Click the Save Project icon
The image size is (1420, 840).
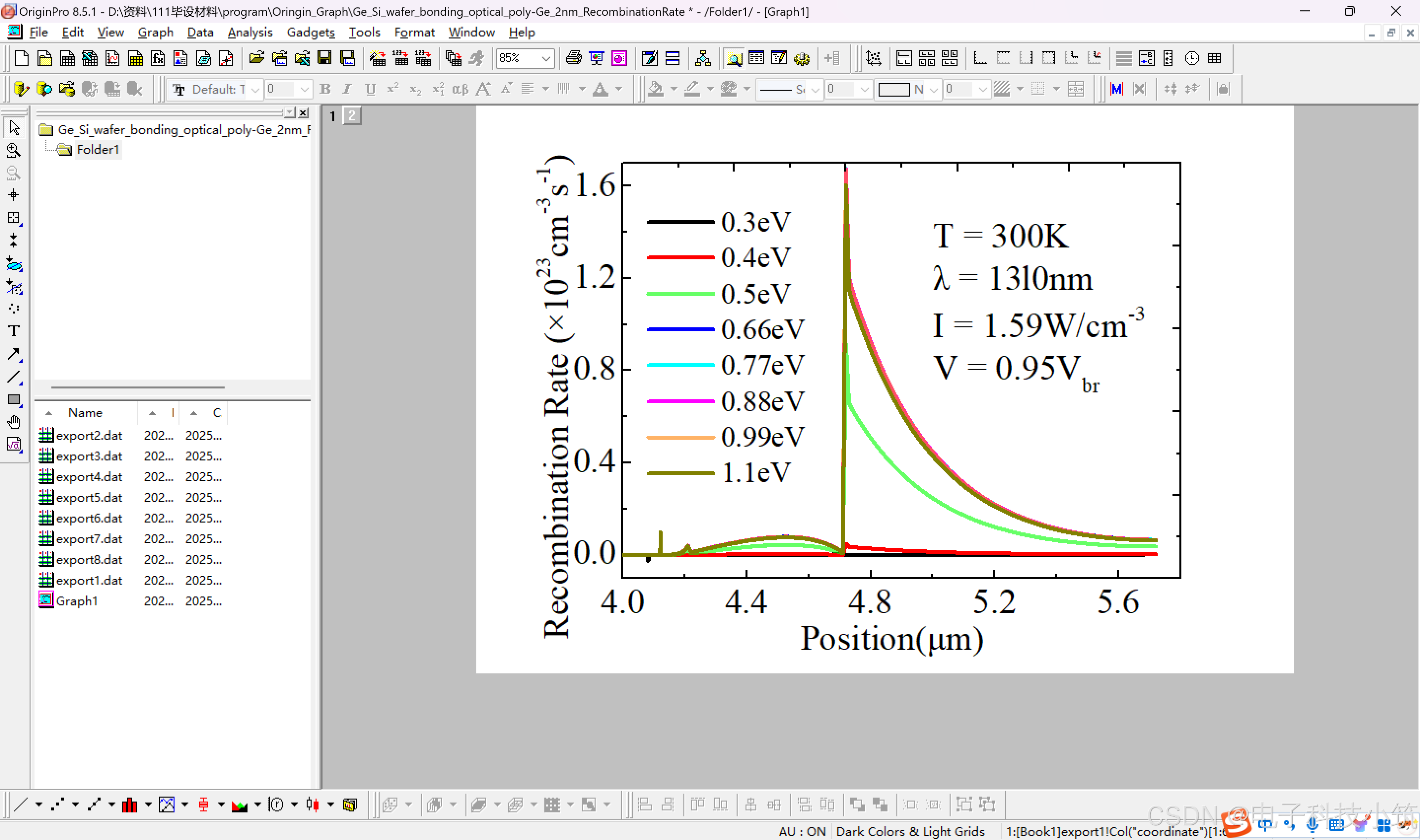pos(324,58)
